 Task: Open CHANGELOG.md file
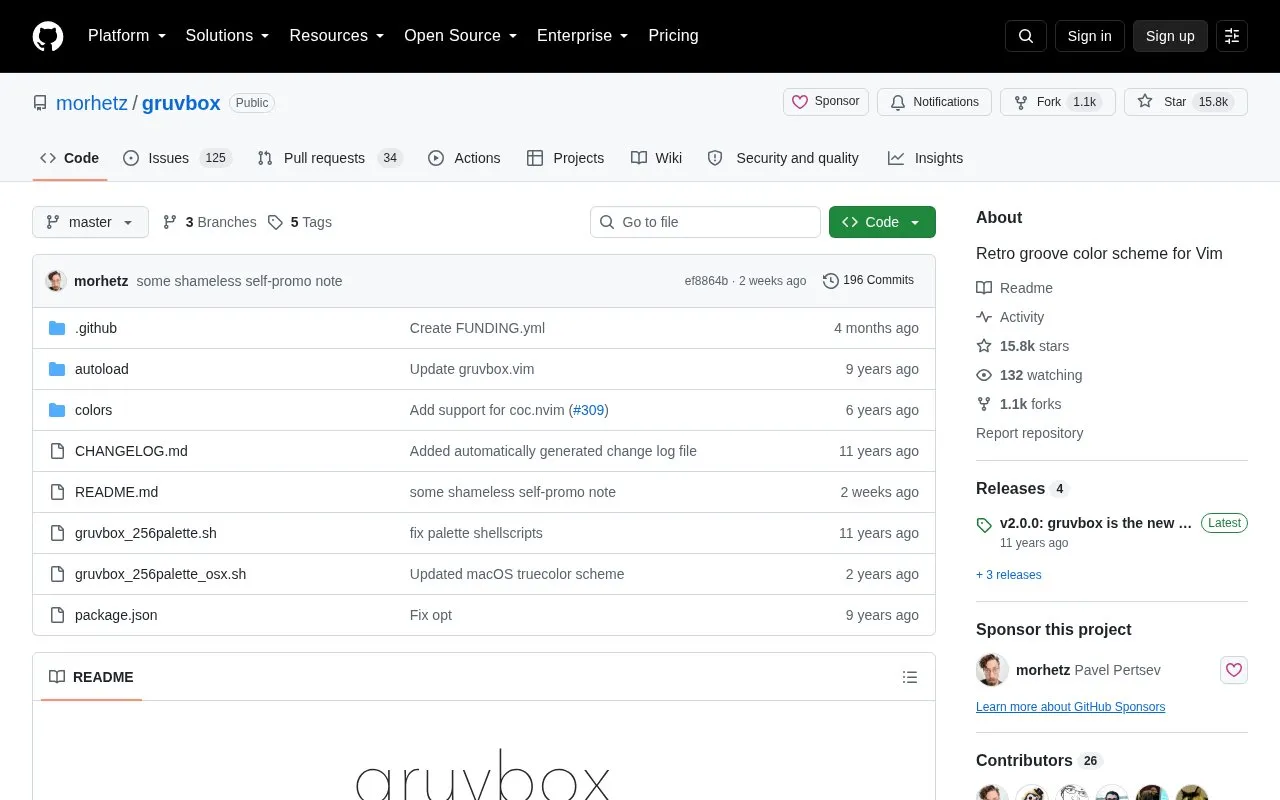pos(131,451)
